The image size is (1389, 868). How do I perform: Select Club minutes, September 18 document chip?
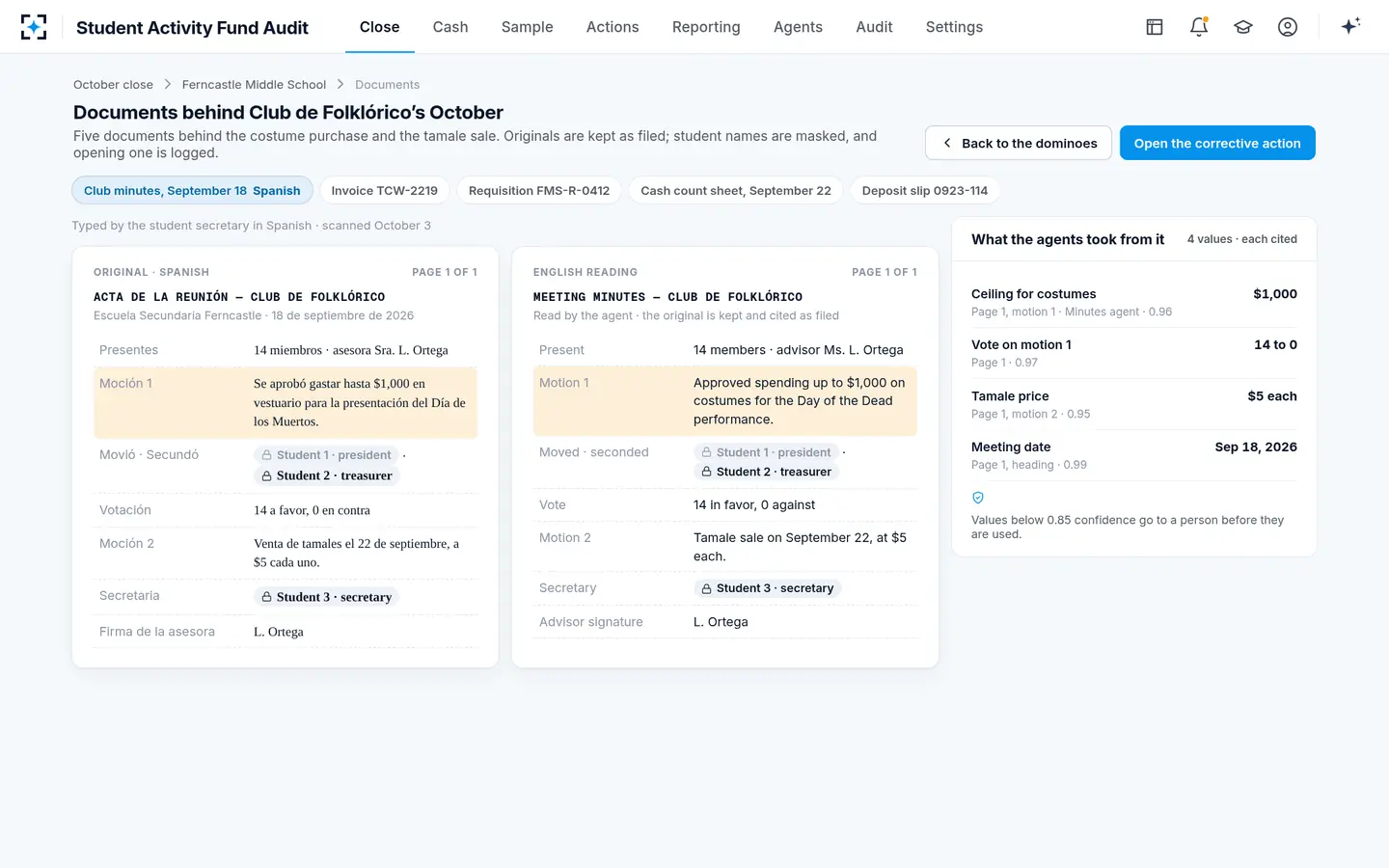(x=192, y=190)
